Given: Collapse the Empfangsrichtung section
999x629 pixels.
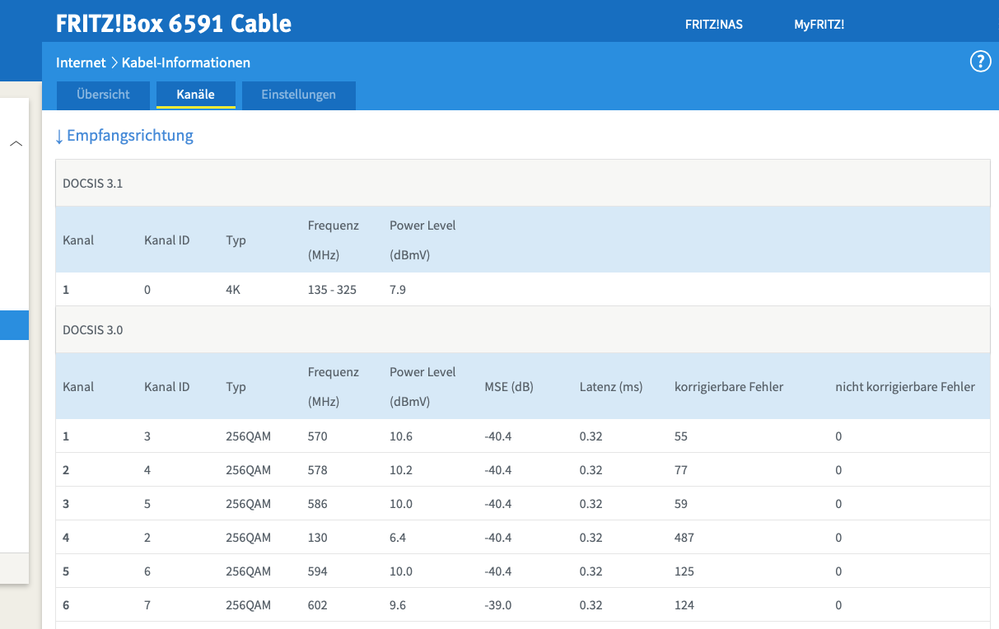Looking at the screenshot, I should (x=124, y=135).
